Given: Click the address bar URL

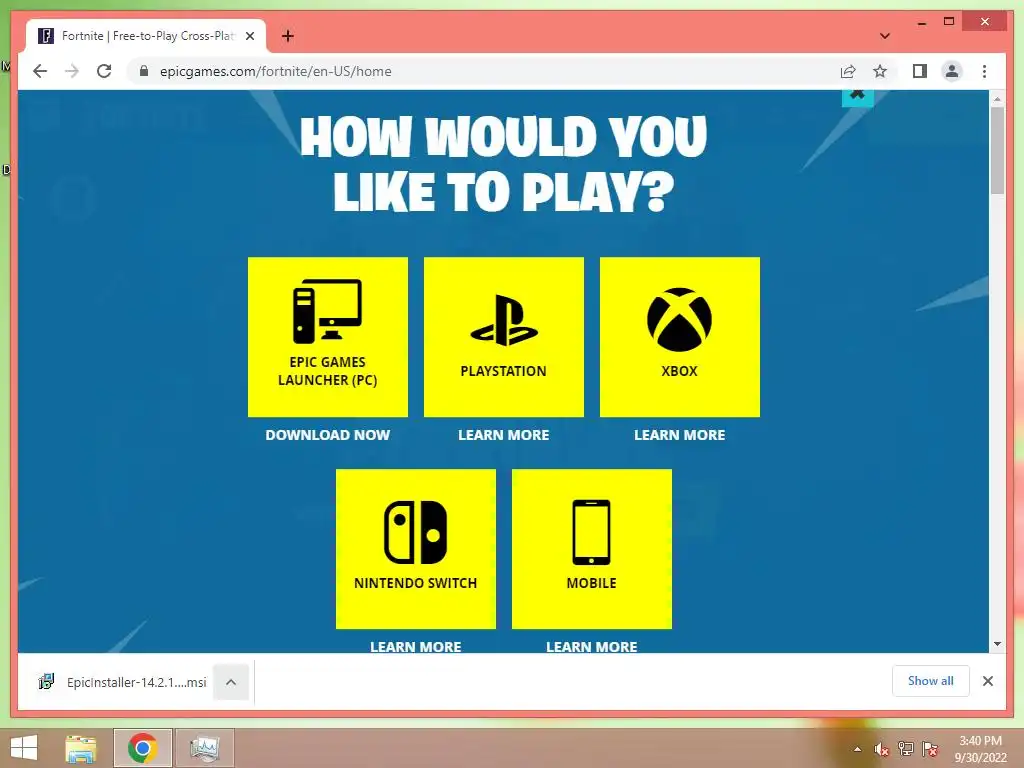Looking at the screenshot, I should point(276,71).
